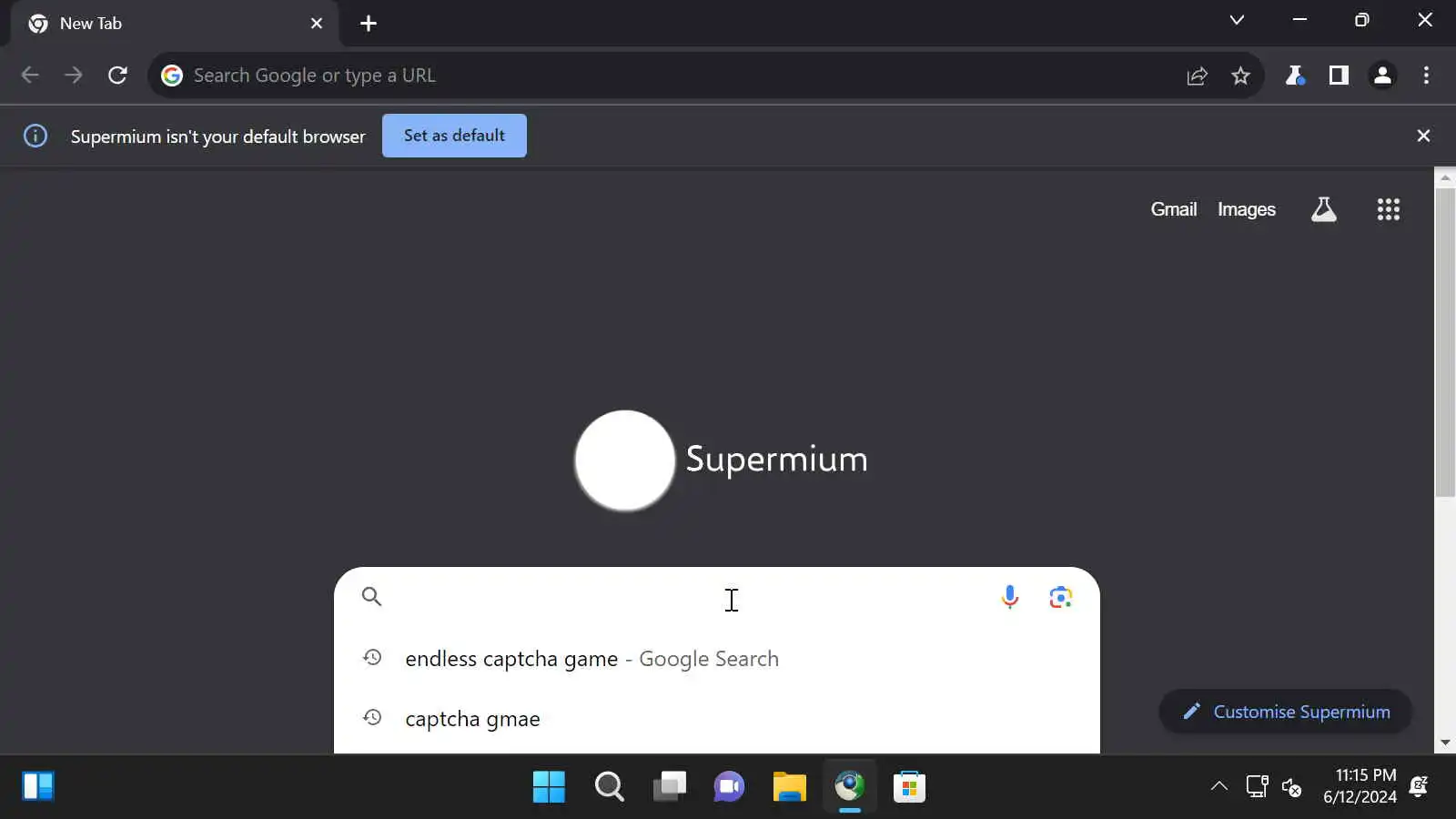Viewport: 1456px width, 819px height.
Task: Select suggestion 'endless captcha game'
Action: click(717, 658)
